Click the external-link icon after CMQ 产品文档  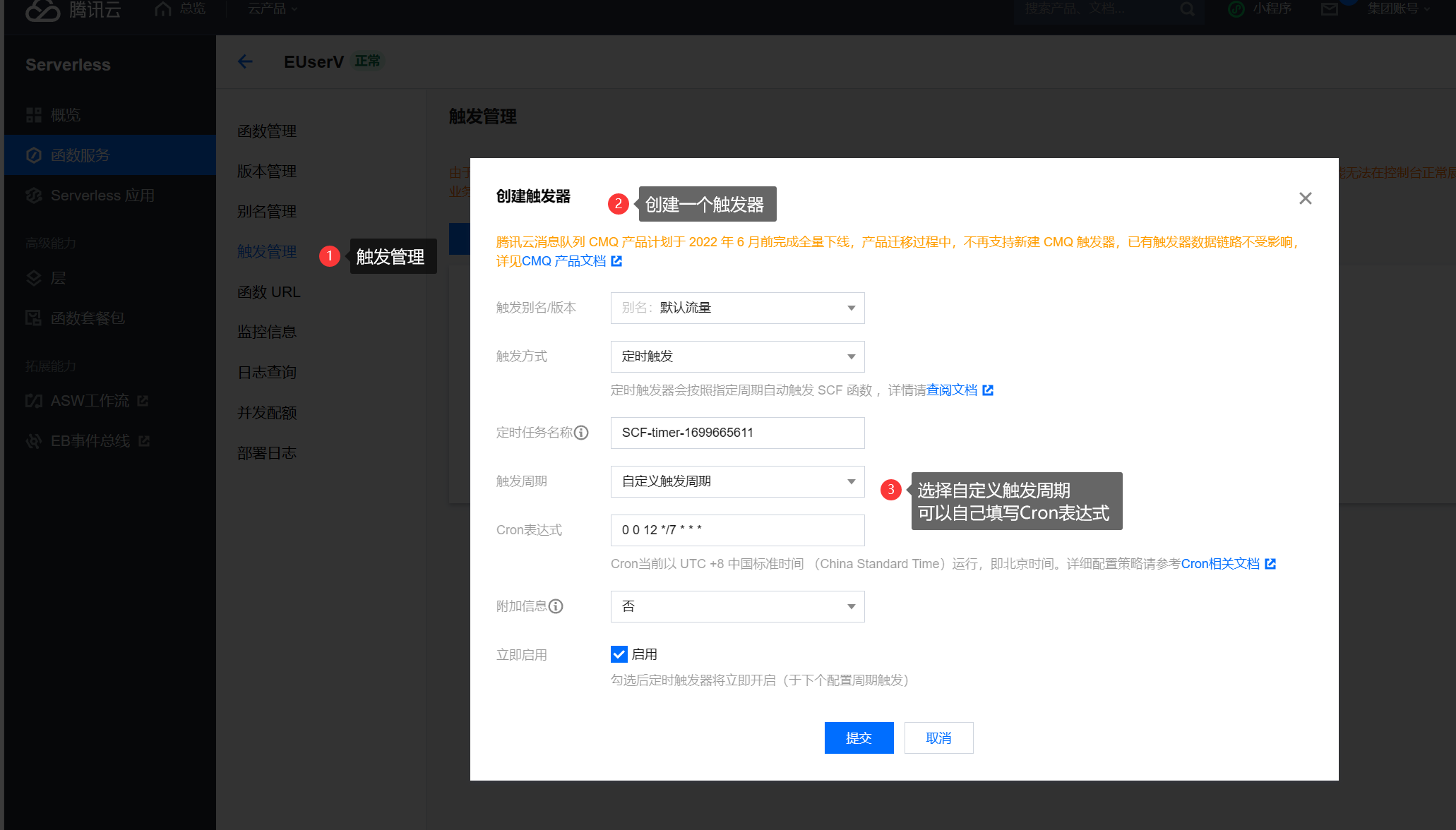[x=616, y=261]
